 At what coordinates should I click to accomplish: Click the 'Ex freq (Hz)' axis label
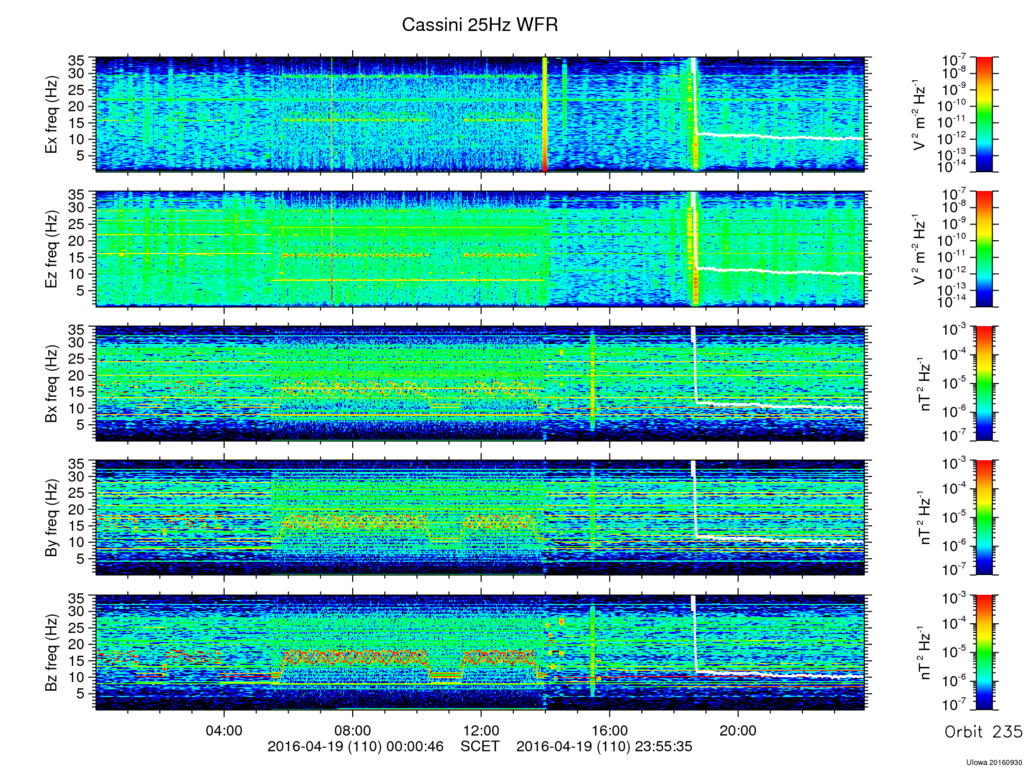point(52,115)
